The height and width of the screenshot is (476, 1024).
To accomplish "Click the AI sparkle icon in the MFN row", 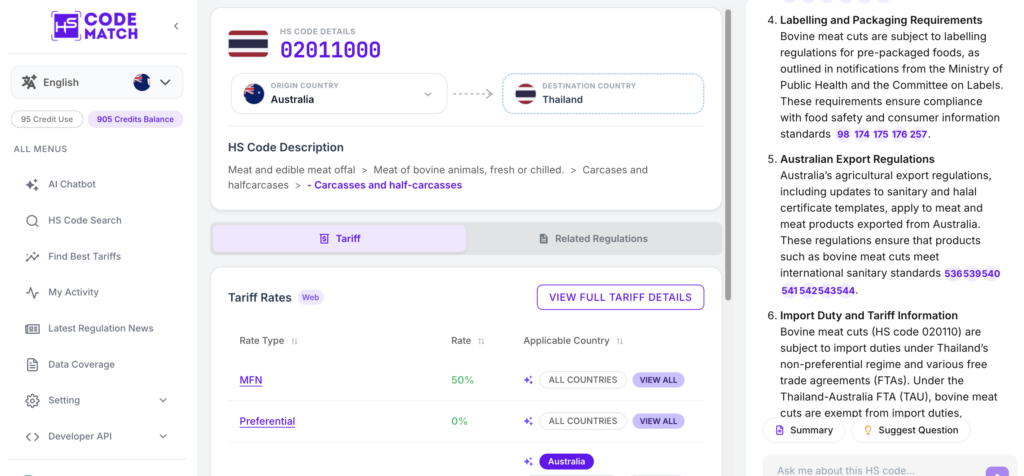I will 528,380.
